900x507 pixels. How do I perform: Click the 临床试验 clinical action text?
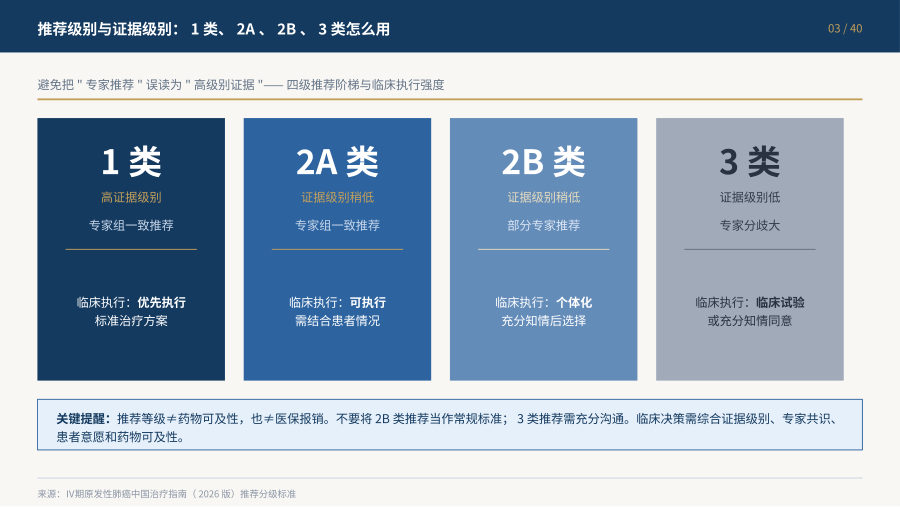click(780, 302)
